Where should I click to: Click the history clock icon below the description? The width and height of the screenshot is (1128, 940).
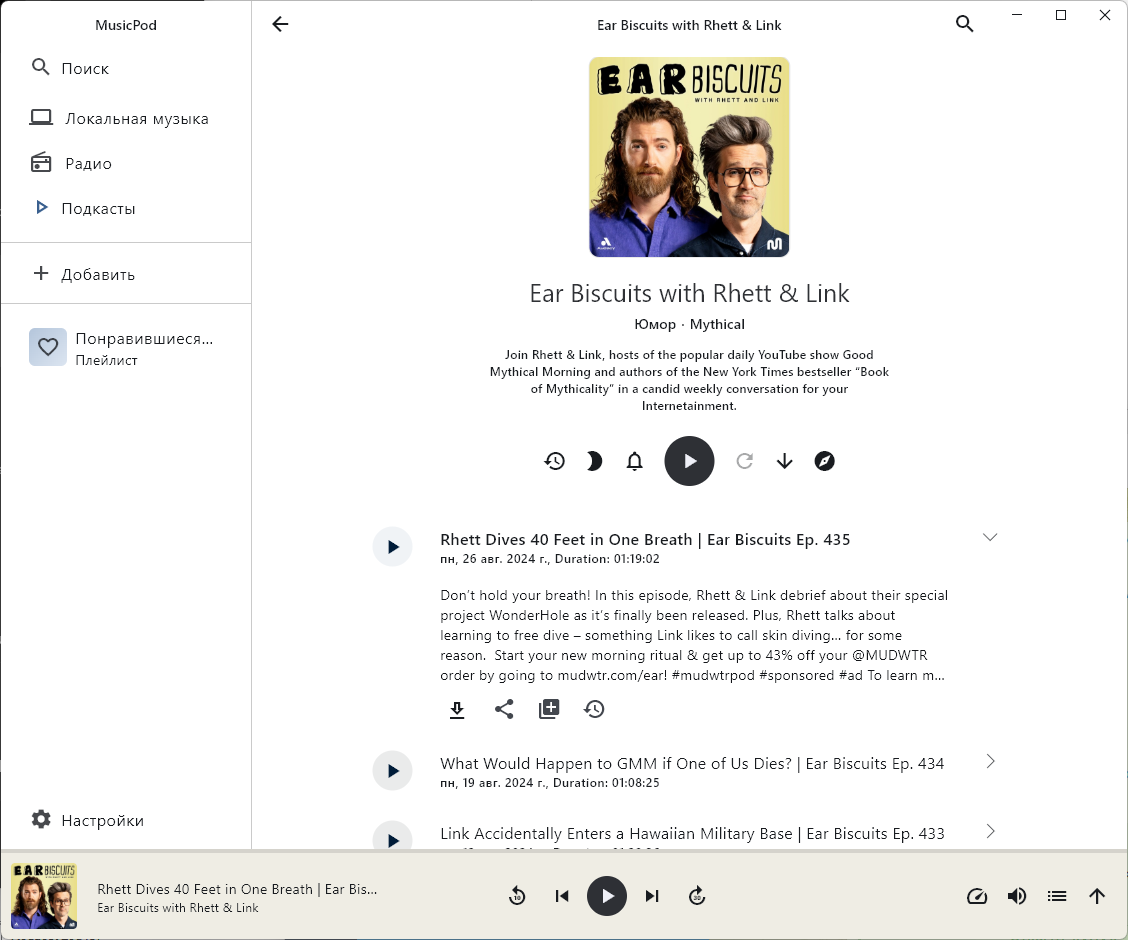tap(554, 461)
